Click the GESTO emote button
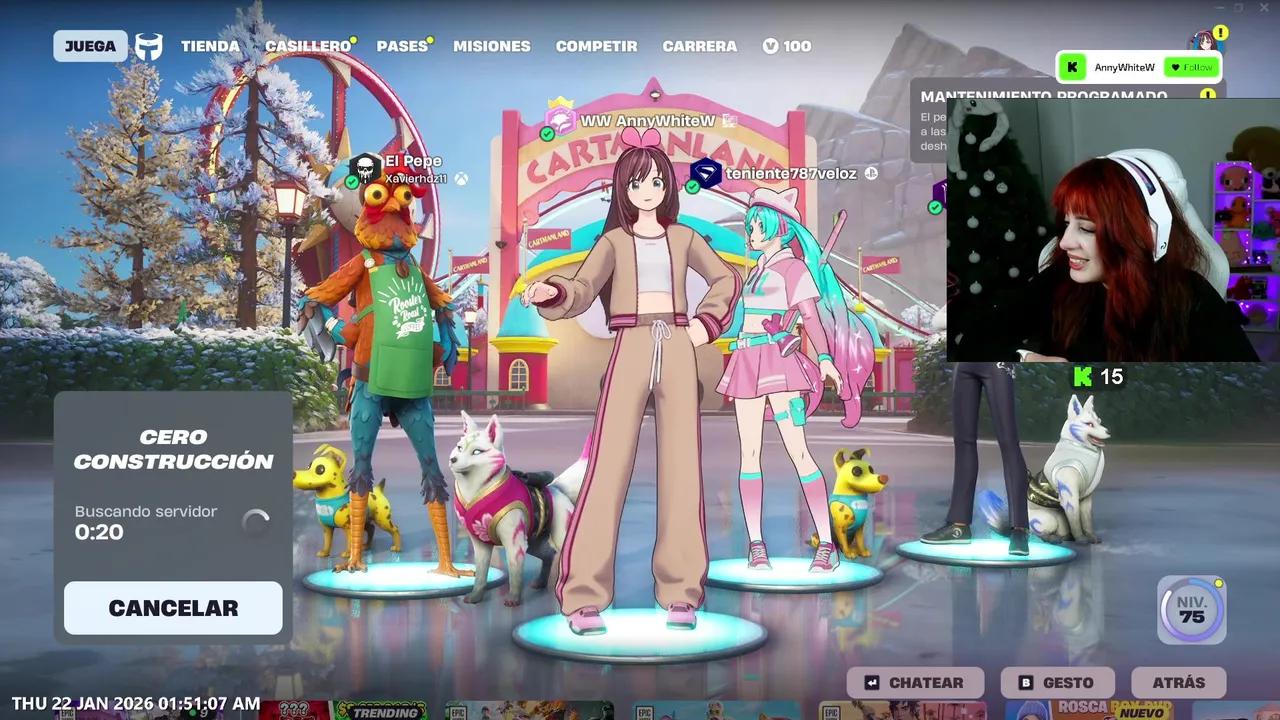 1058,683
